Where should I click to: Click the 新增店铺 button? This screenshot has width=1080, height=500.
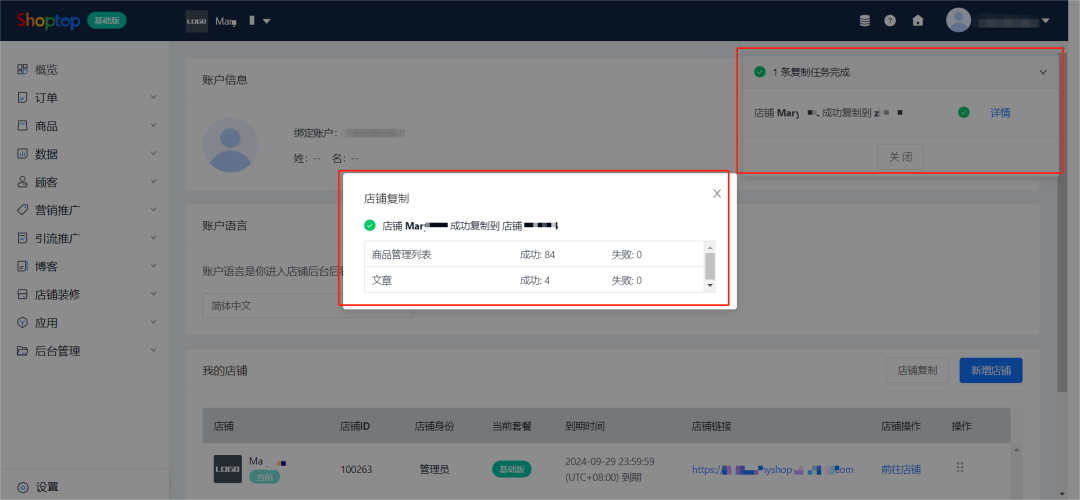[x=990, y=371]
